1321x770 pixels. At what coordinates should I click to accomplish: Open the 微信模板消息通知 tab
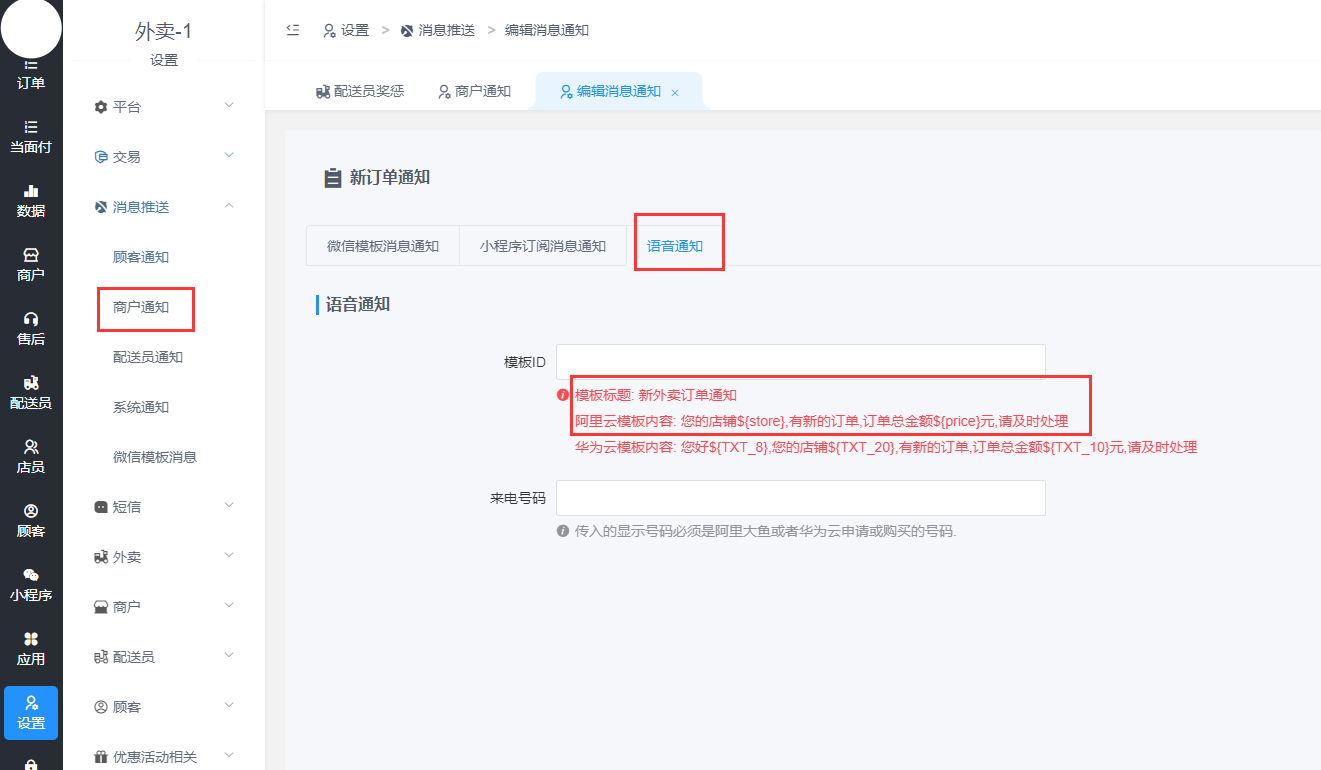[383, 246]
